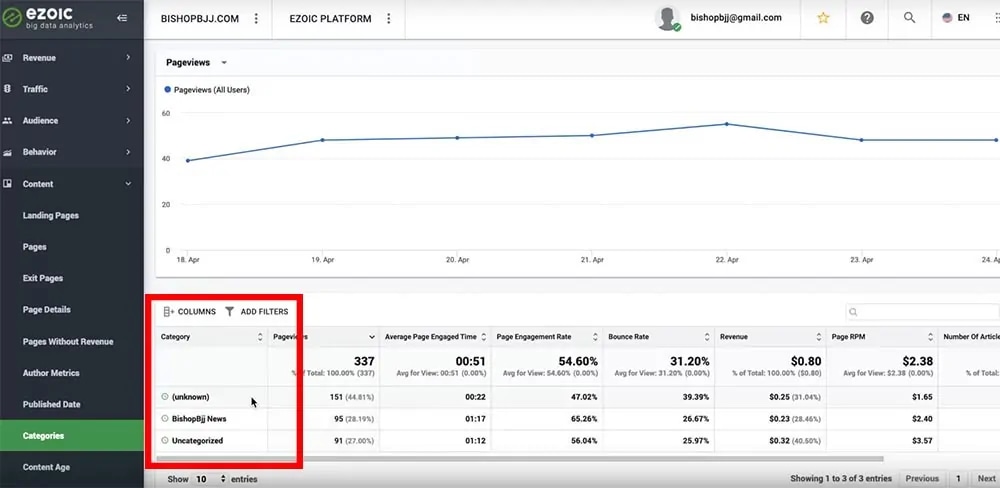The height and width of the screenshot is (488, 1000).
Task: Click the Next pagination button
Action: point(986,478)
